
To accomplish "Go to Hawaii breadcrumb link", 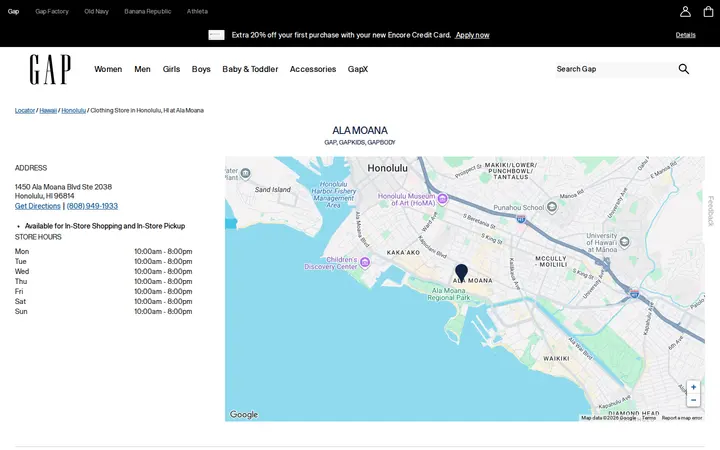I will coord(48,110).
